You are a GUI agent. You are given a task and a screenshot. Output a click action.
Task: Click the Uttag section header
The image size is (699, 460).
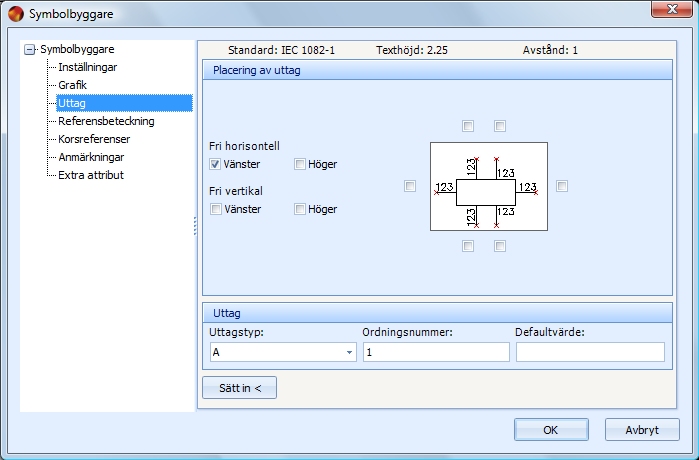[x=437, y=313]
